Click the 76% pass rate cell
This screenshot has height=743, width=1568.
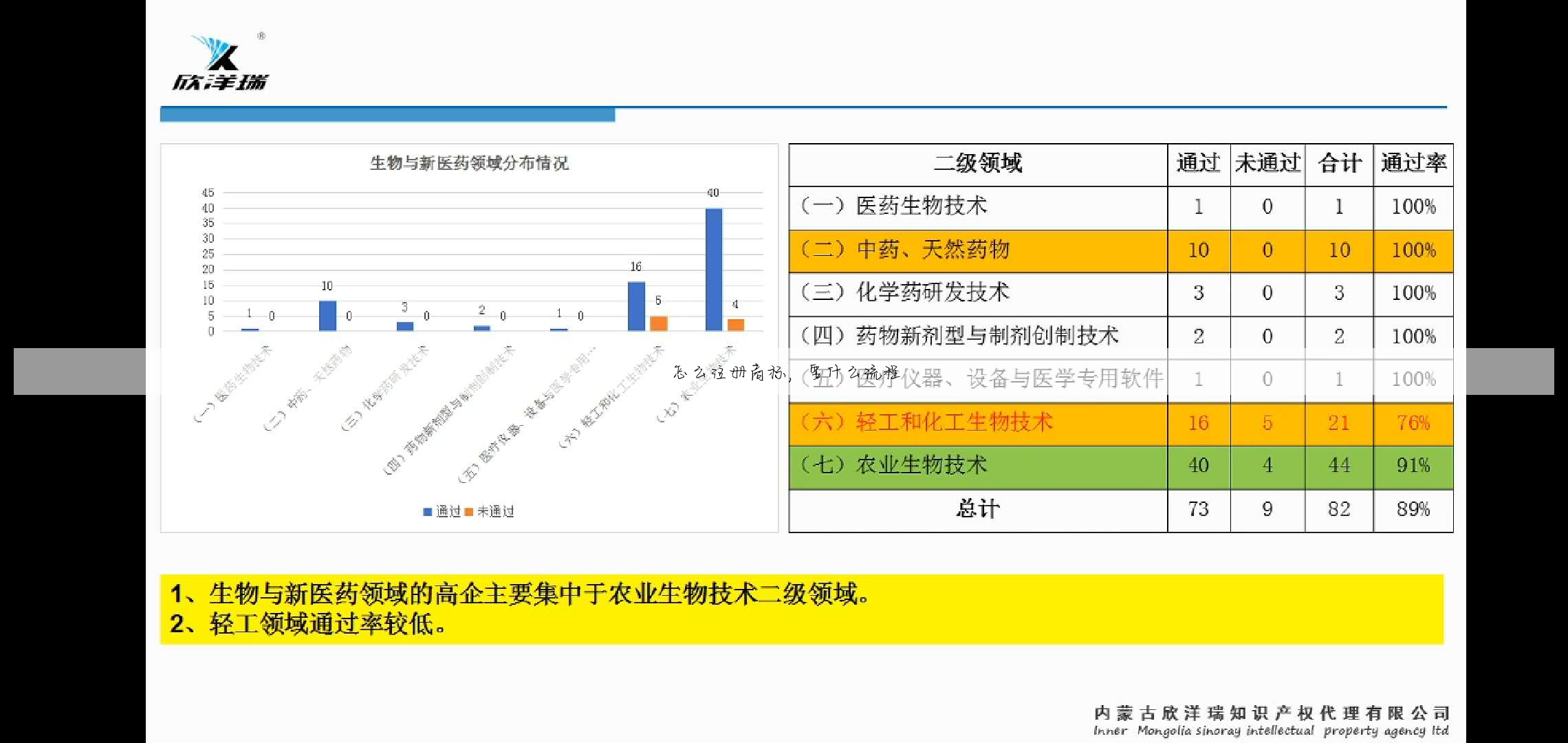tap(1413, 423)
